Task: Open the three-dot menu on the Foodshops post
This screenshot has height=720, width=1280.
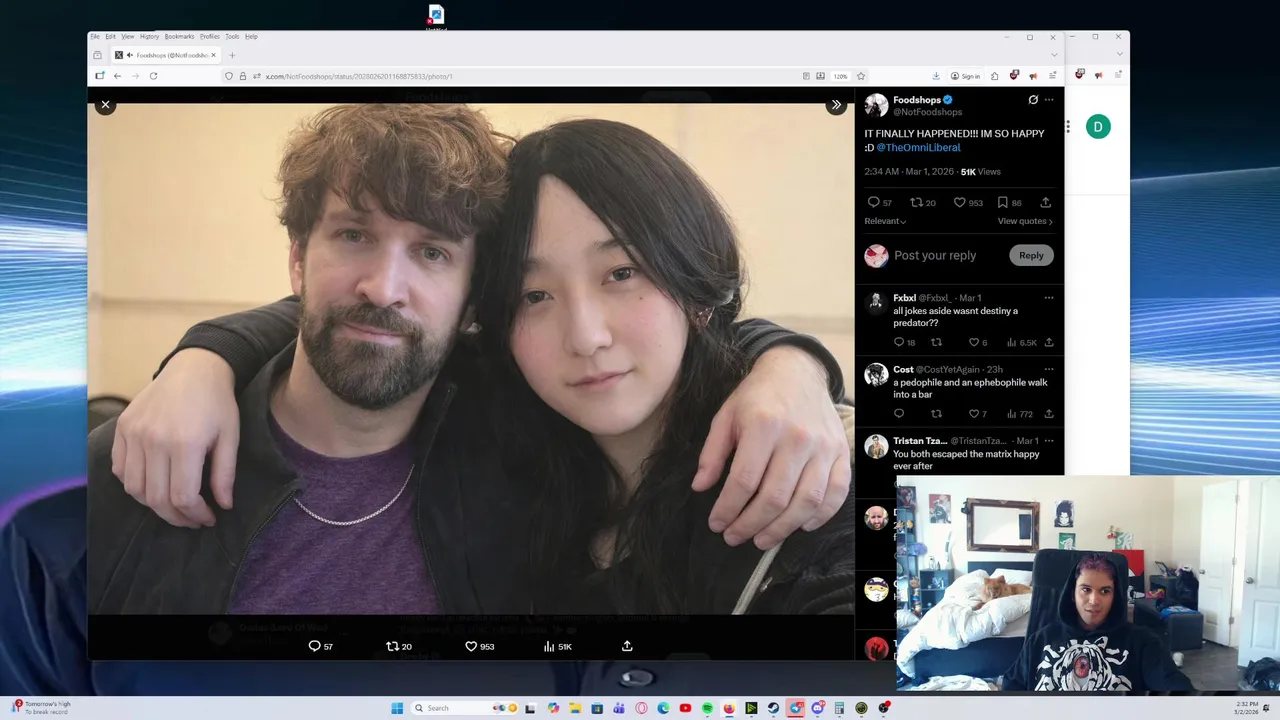Action: [x=1049, y=100]
